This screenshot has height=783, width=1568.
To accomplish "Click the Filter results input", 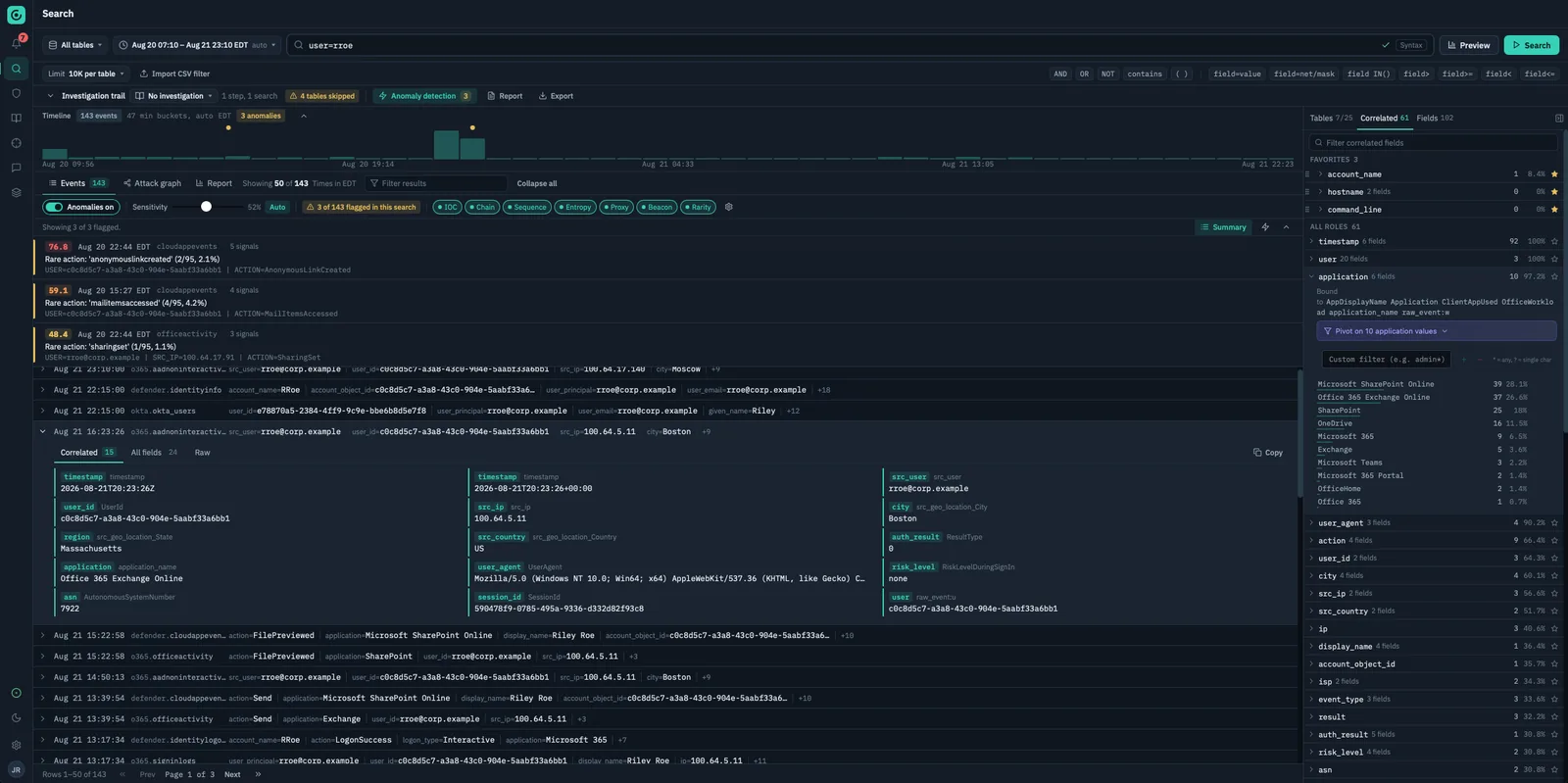I will [x=437, y=183].
